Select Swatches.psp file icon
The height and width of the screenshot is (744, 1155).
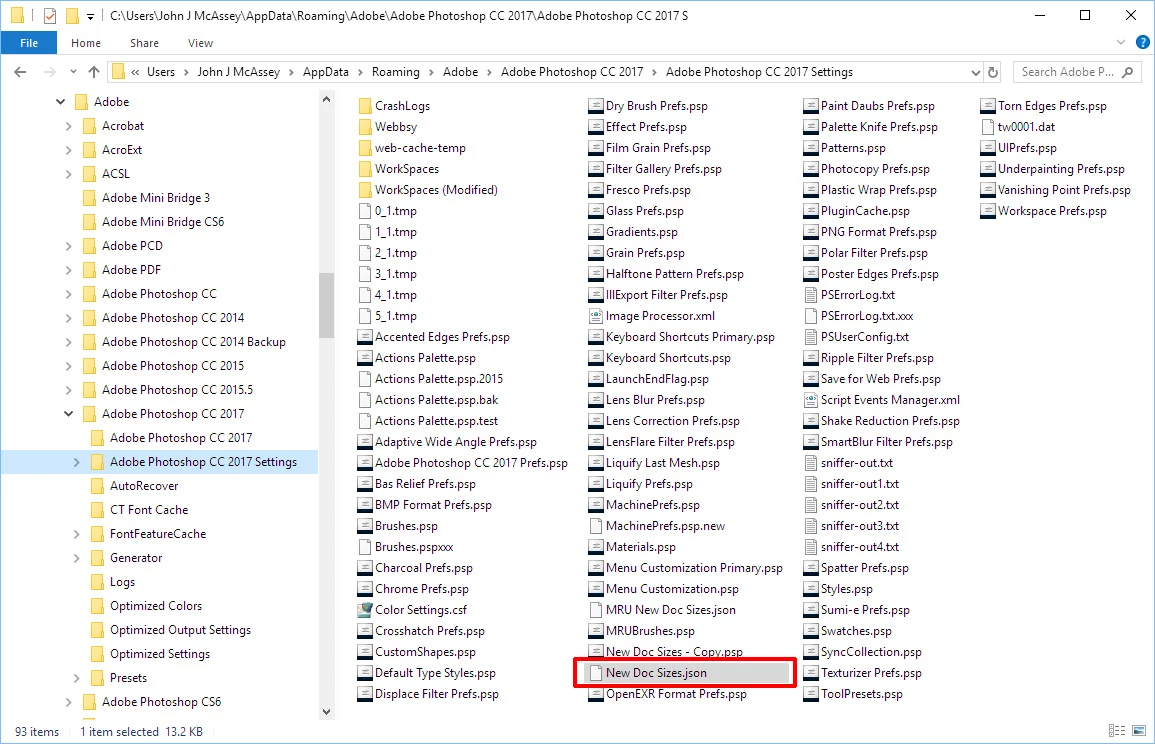pos(811,631)
